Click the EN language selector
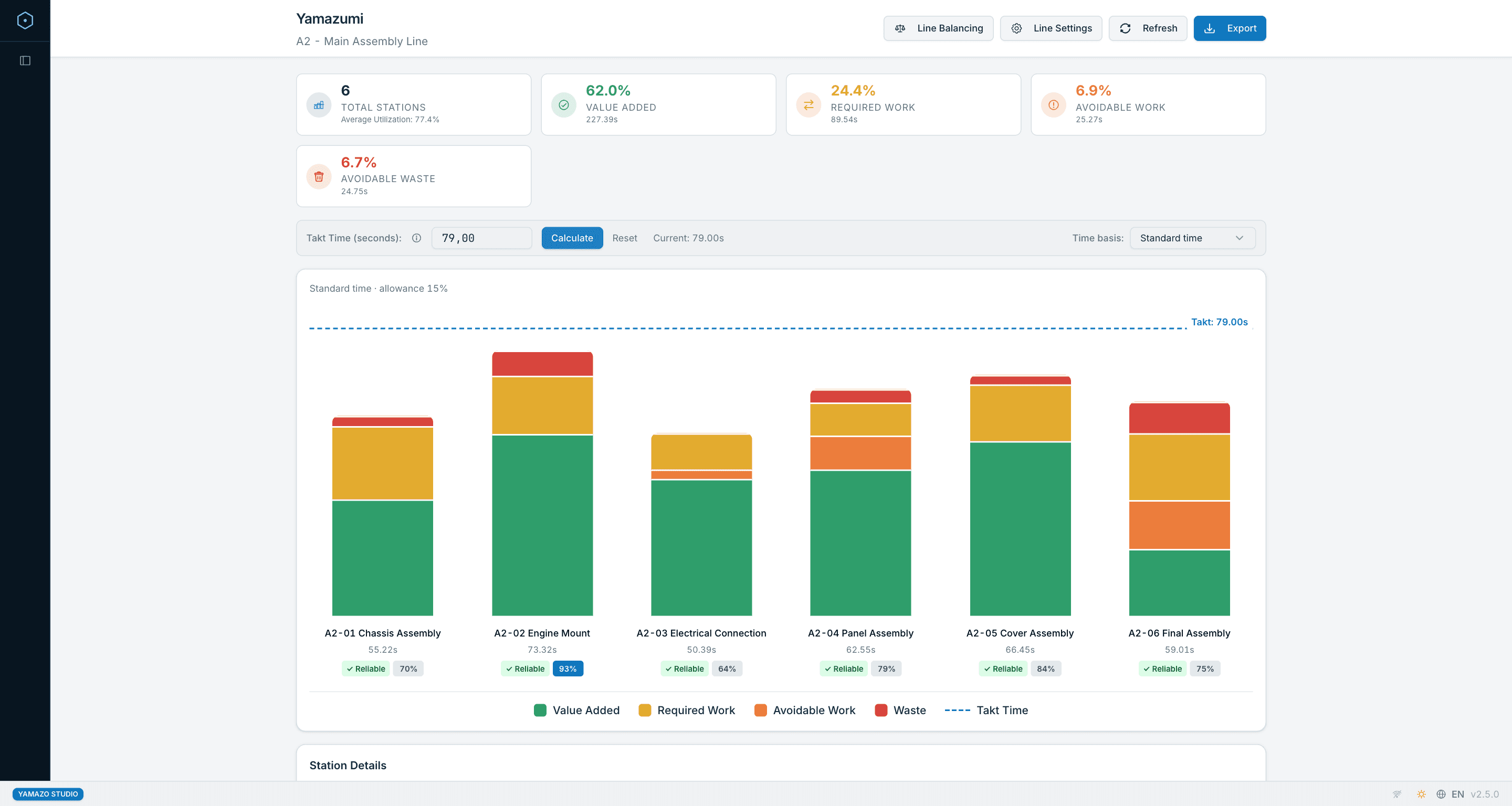 [1457, 794]
